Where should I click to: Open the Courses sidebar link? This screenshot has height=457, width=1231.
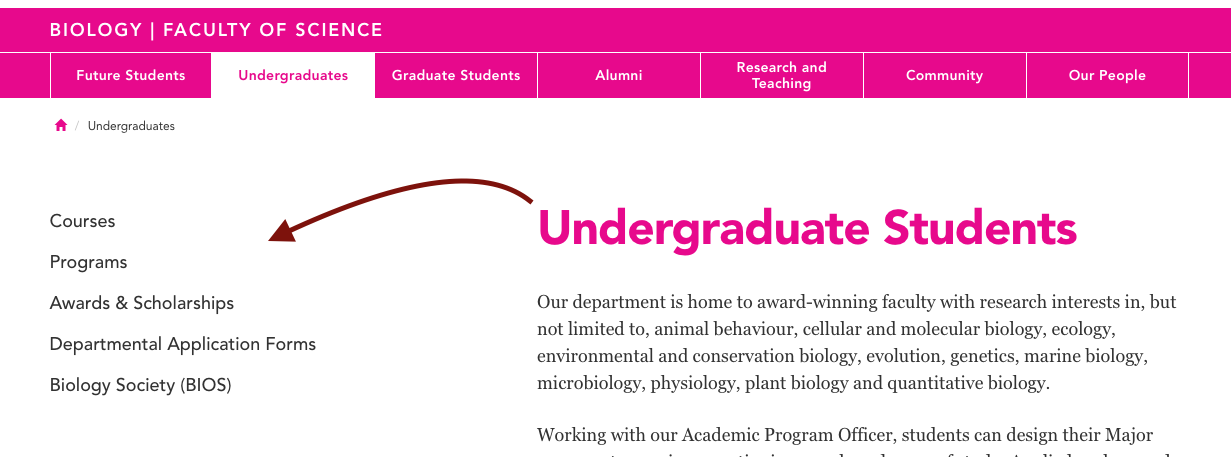[83, 221]
